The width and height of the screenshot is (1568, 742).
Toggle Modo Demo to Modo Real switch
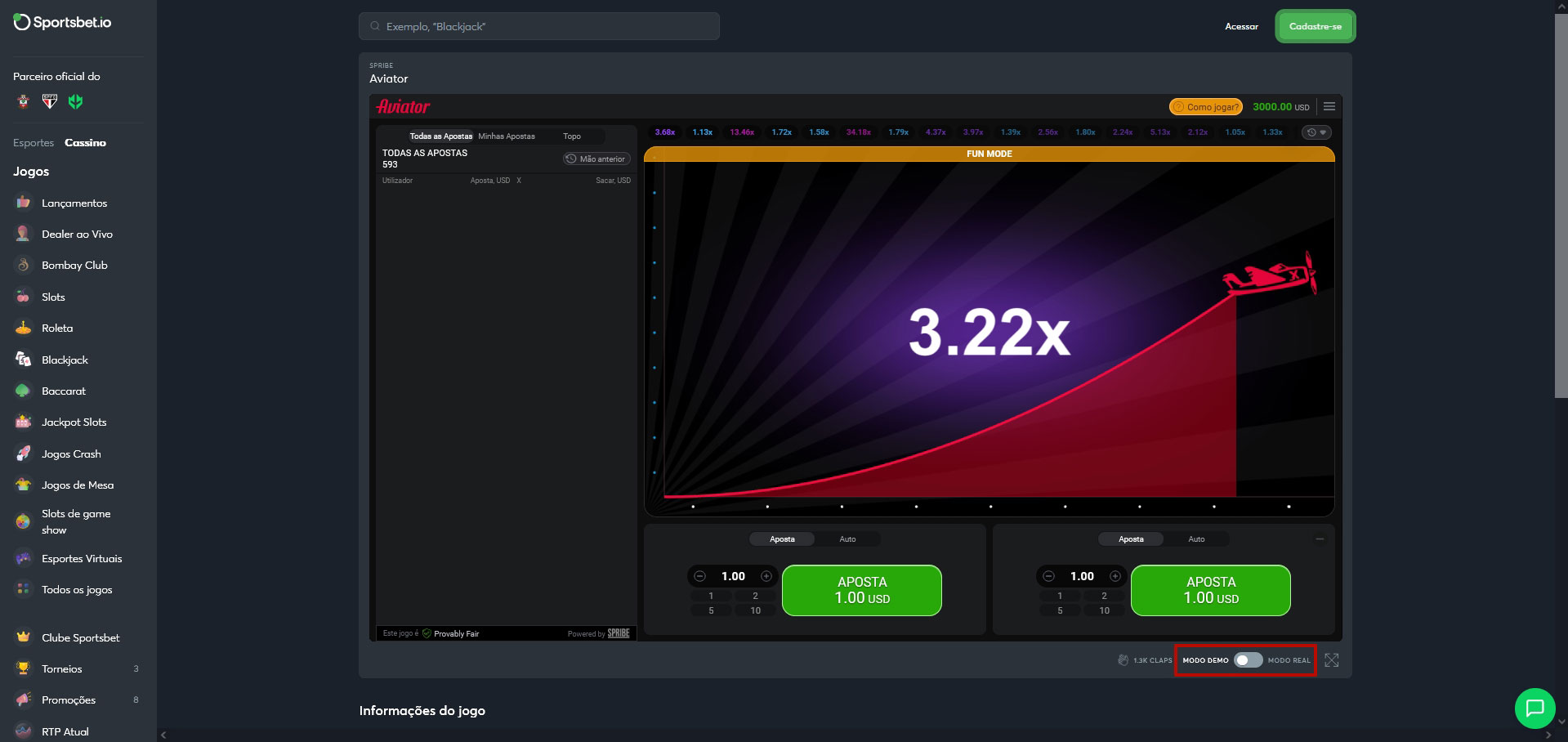coord(1248,659)
